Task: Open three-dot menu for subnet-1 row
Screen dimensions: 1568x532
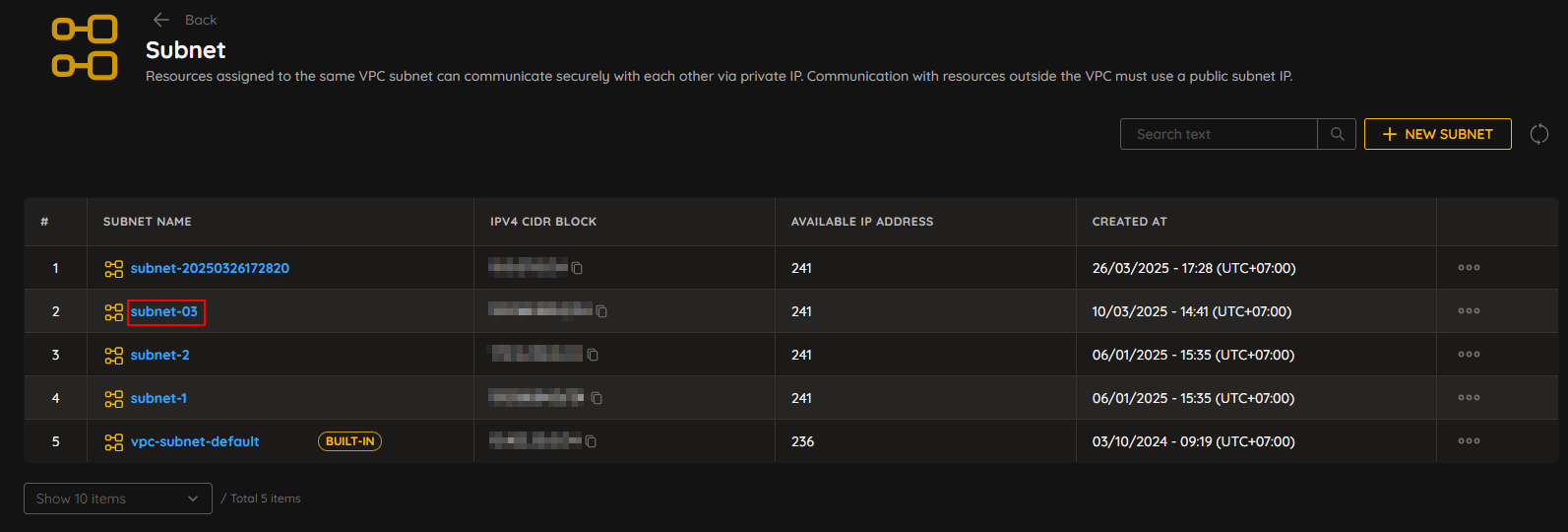Action: 1469,397
